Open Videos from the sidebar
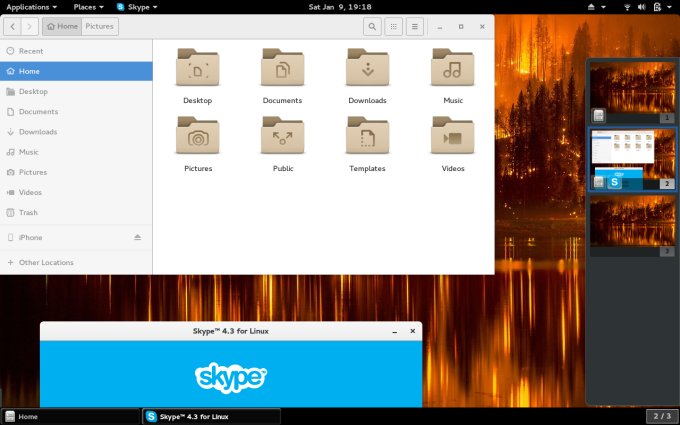680x425 pixels. [x=76, y=192]
